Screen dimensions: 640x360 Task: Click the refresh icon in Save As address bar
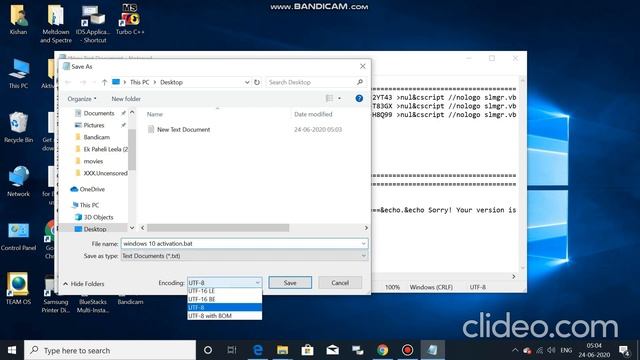[x=257, y=82]
